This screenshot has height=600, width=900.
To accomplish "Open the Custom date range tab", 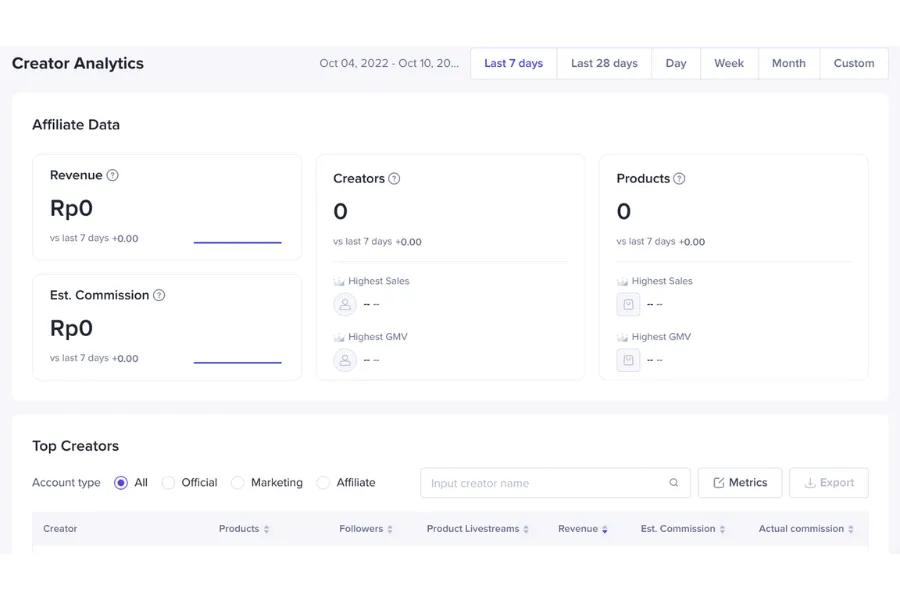I will click(854, 63).
